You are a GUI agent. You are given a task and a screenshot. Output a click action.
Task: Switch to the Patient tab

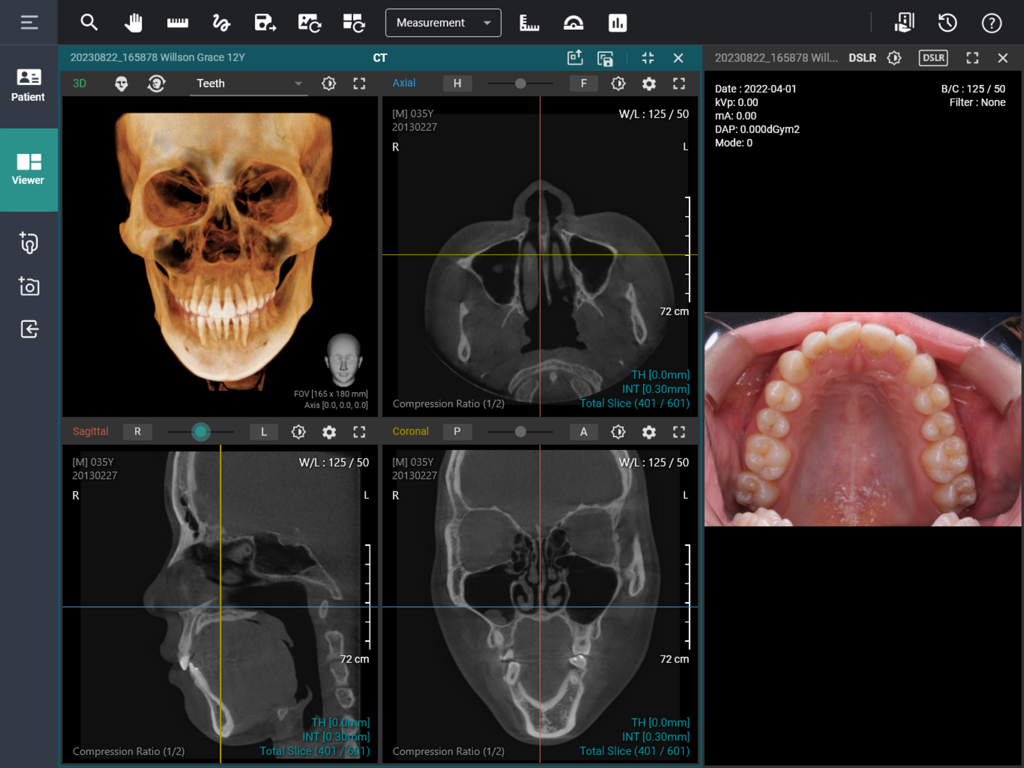pyautogui.click(x=27, y=87)
